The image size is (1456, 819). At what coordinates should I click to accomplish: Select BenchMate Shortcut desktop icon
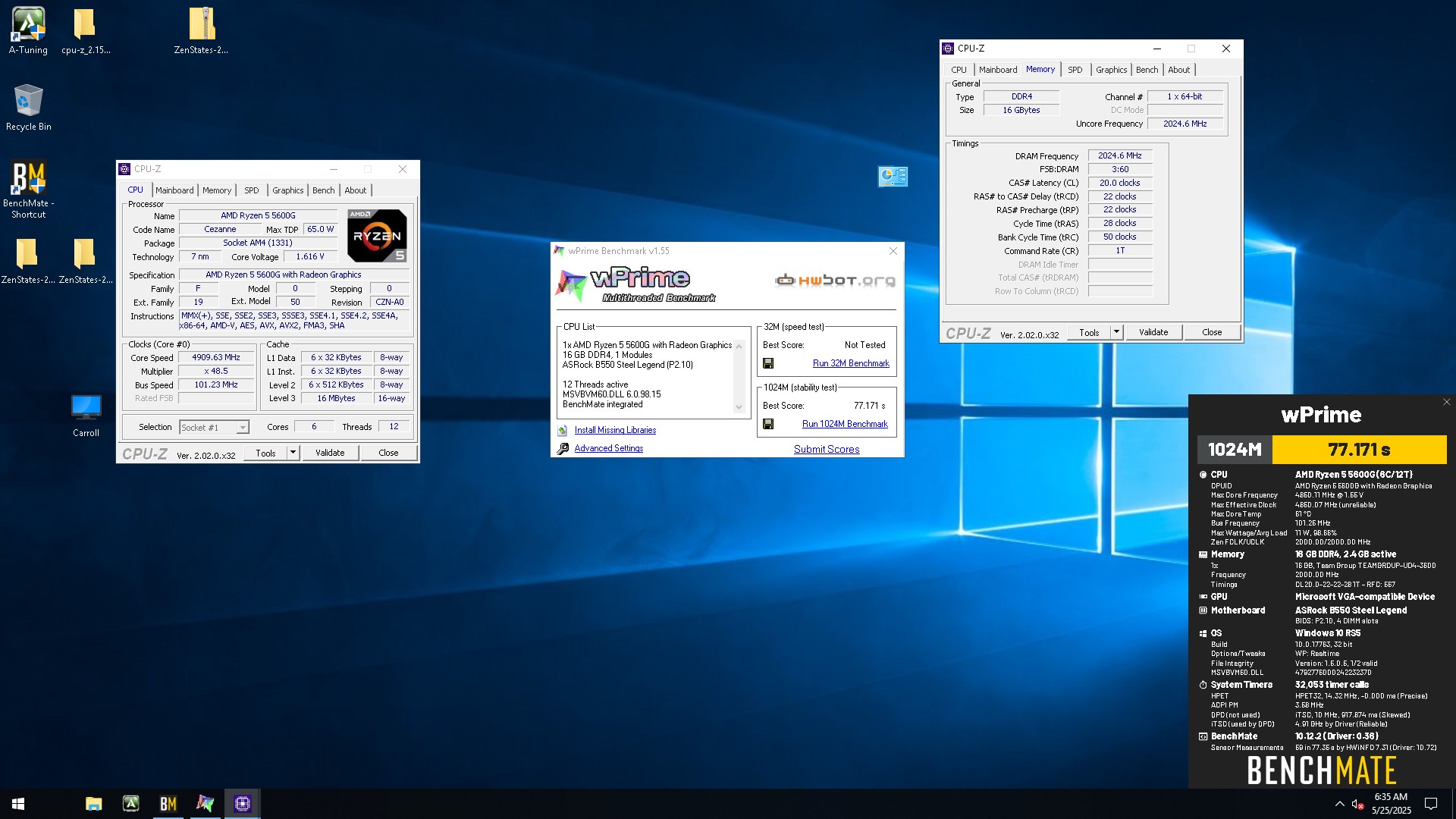tap(28, 190)
